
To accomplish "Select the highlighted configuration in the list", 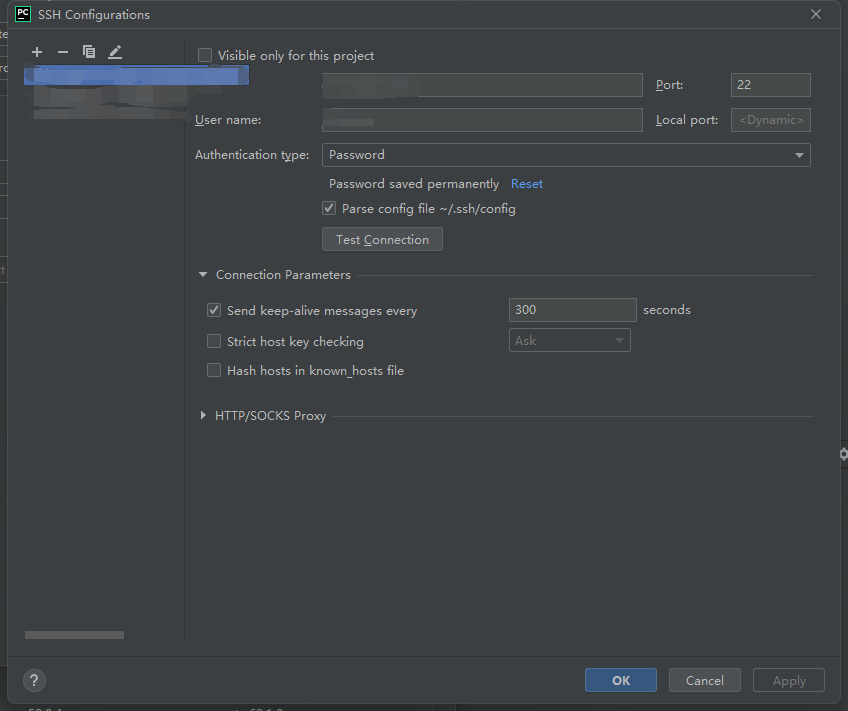I will click(136, 76).
